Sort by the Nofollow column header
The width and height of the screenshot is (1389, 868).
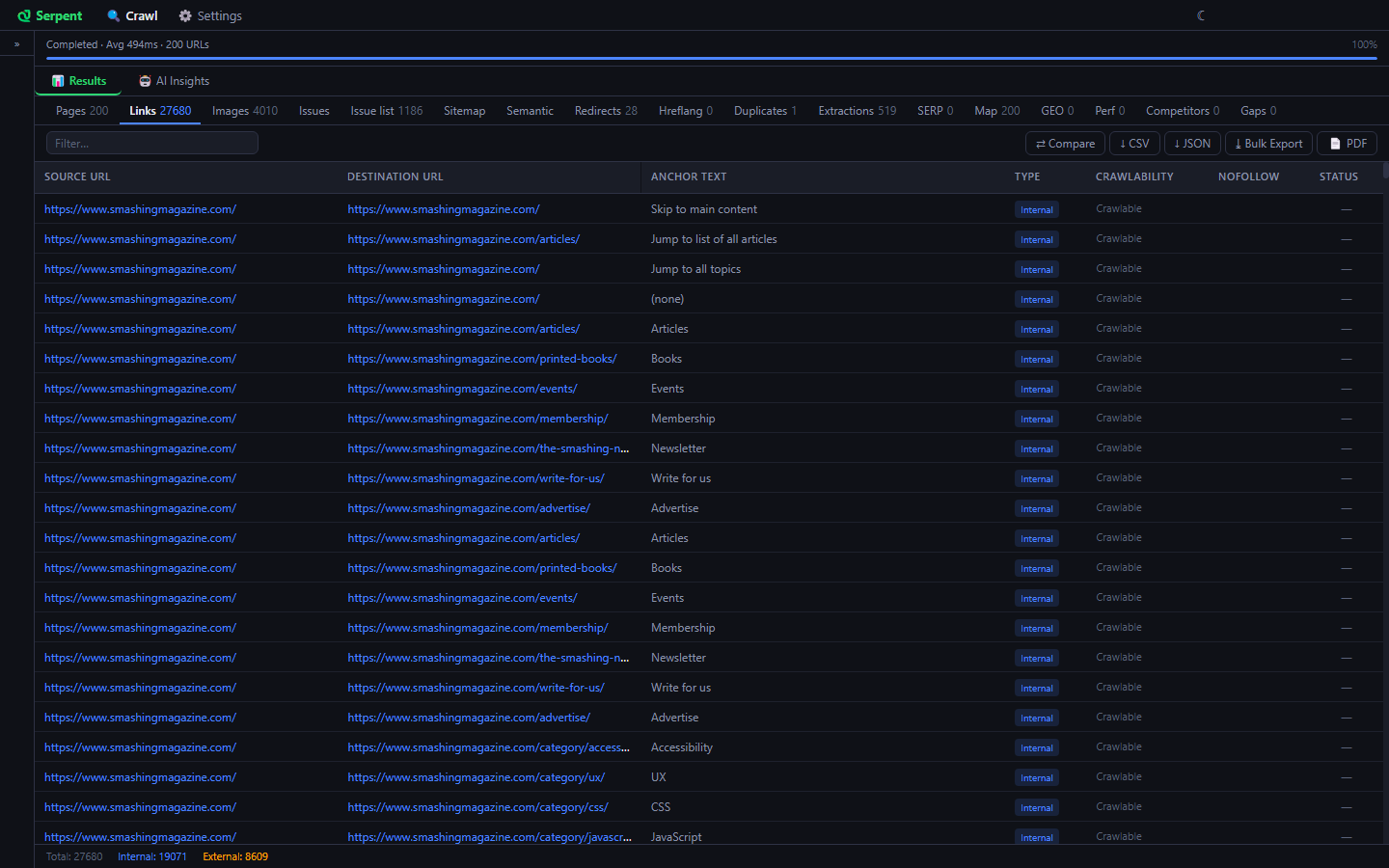coord(1248,176)
